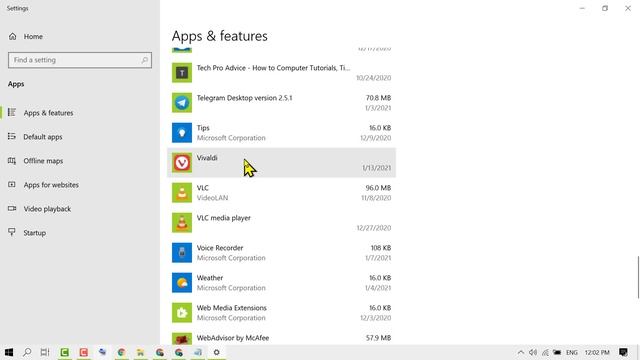Open the Settings gear in taskbar
640x360 pixels.
(216, 352)
